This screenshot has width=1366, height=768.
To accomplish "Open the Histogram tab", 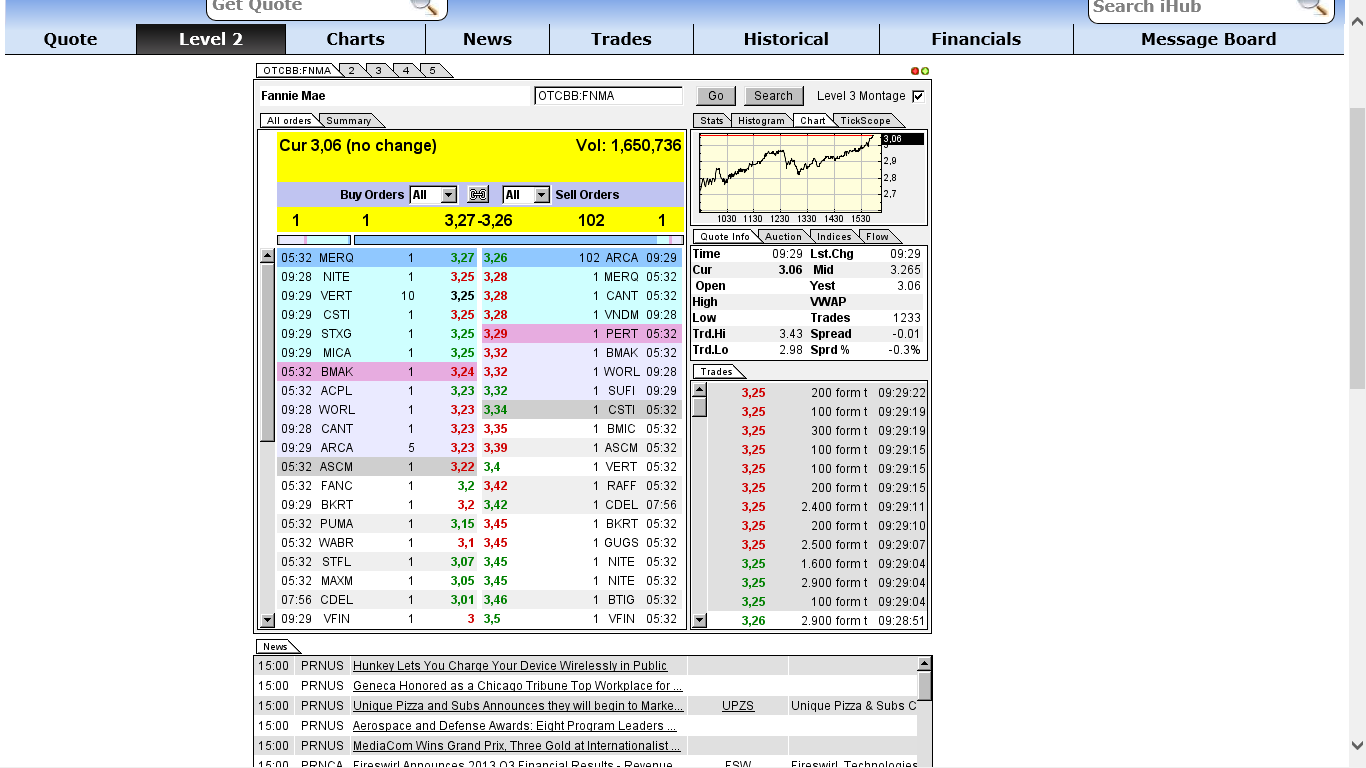I will (x=762, y=120).
